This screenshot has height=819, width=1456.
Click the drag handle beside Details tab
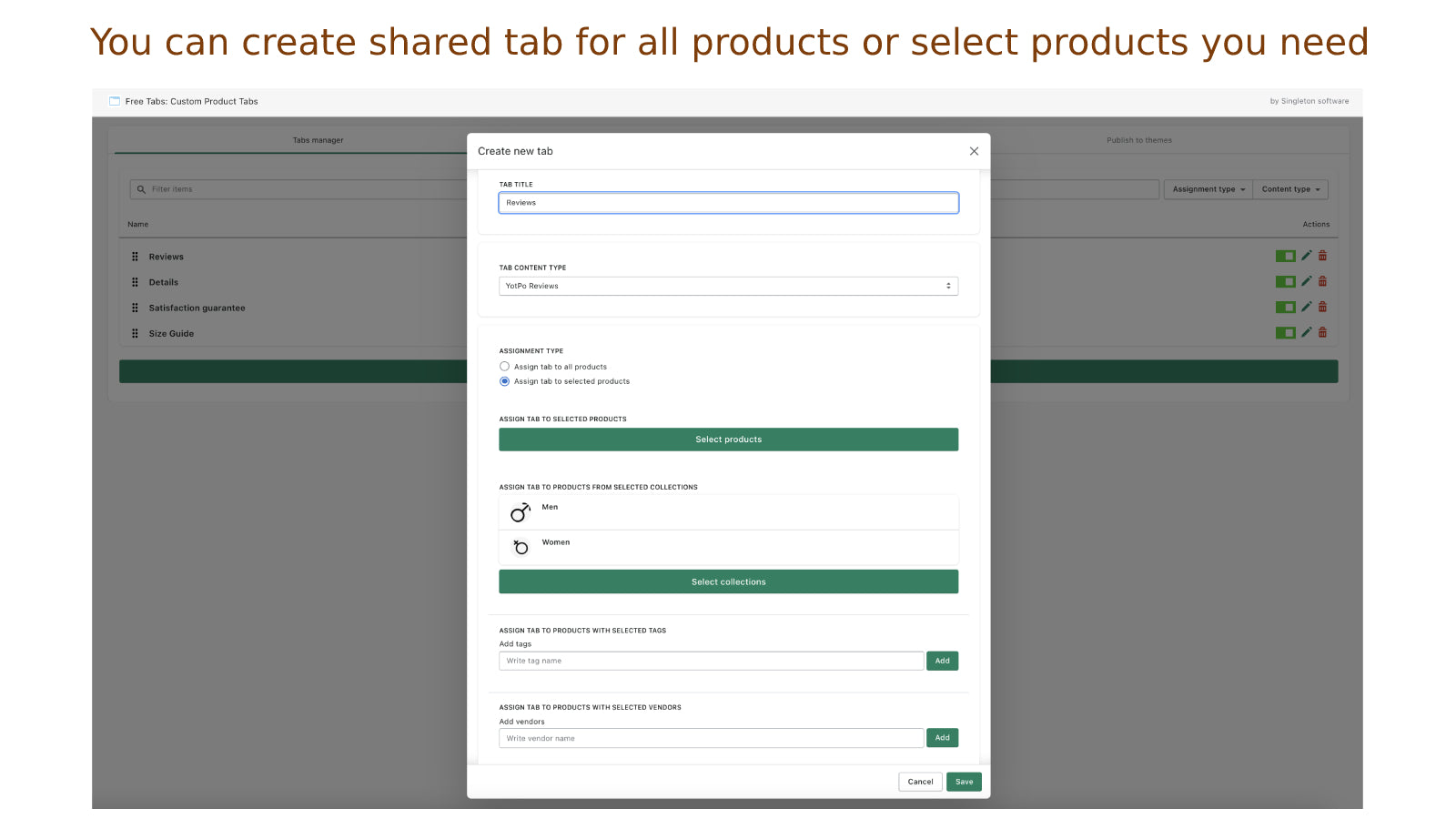(135, 282)
